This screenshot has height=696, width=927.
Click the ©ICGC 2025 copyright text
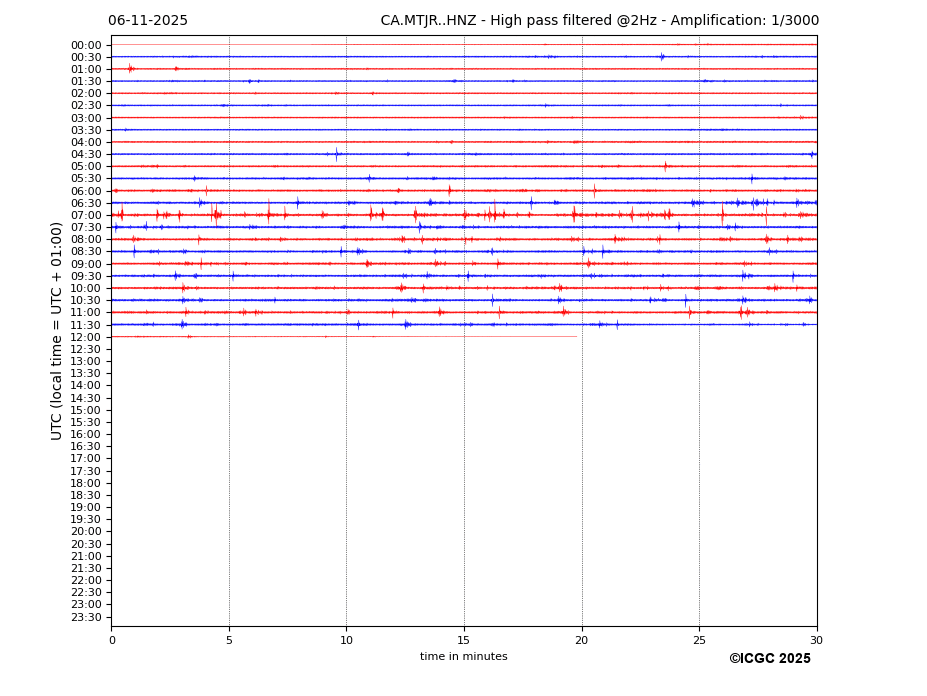[x=769, y=659]
